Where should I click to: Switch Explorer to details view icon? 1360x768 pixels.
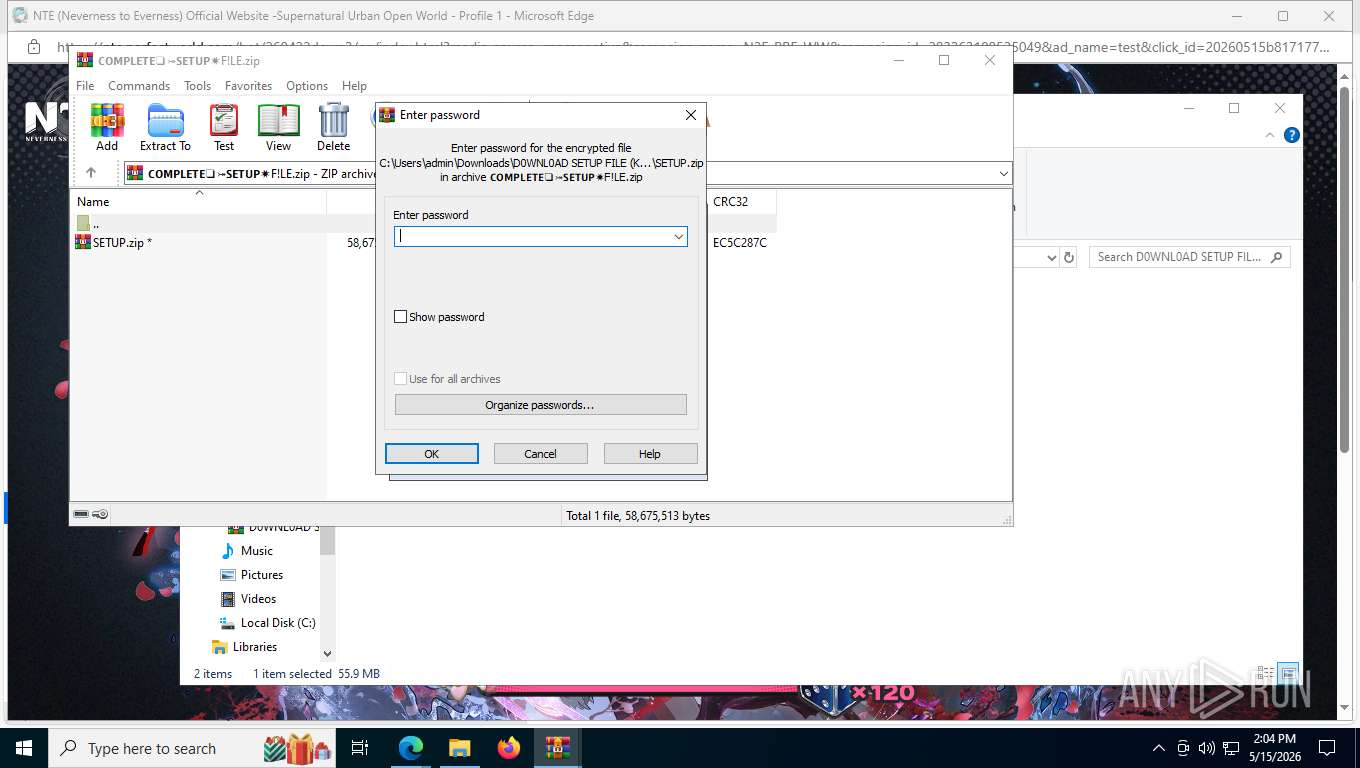click(x=1266, y=673)
